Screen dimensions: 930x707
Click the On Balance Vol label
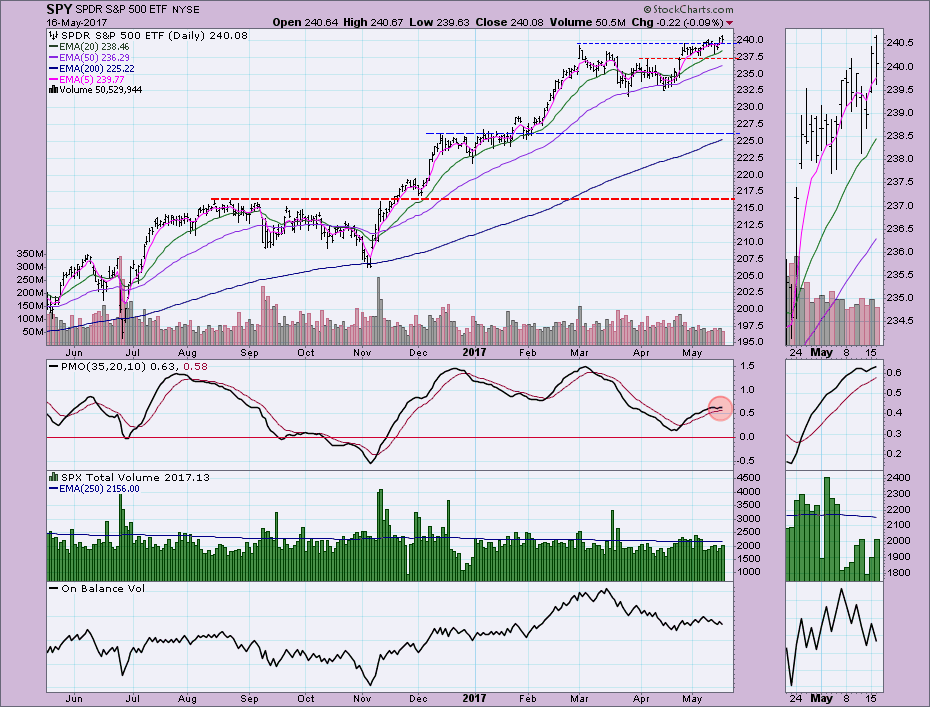[97, 588]
